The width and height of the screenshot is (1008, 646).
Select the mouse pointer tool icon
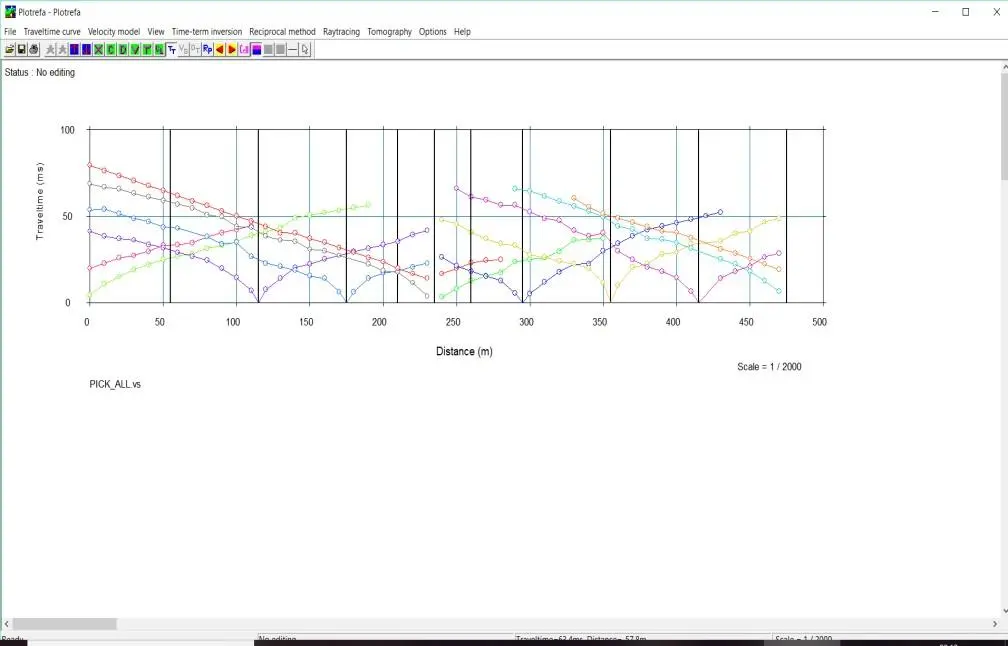(x=305, y=49)
